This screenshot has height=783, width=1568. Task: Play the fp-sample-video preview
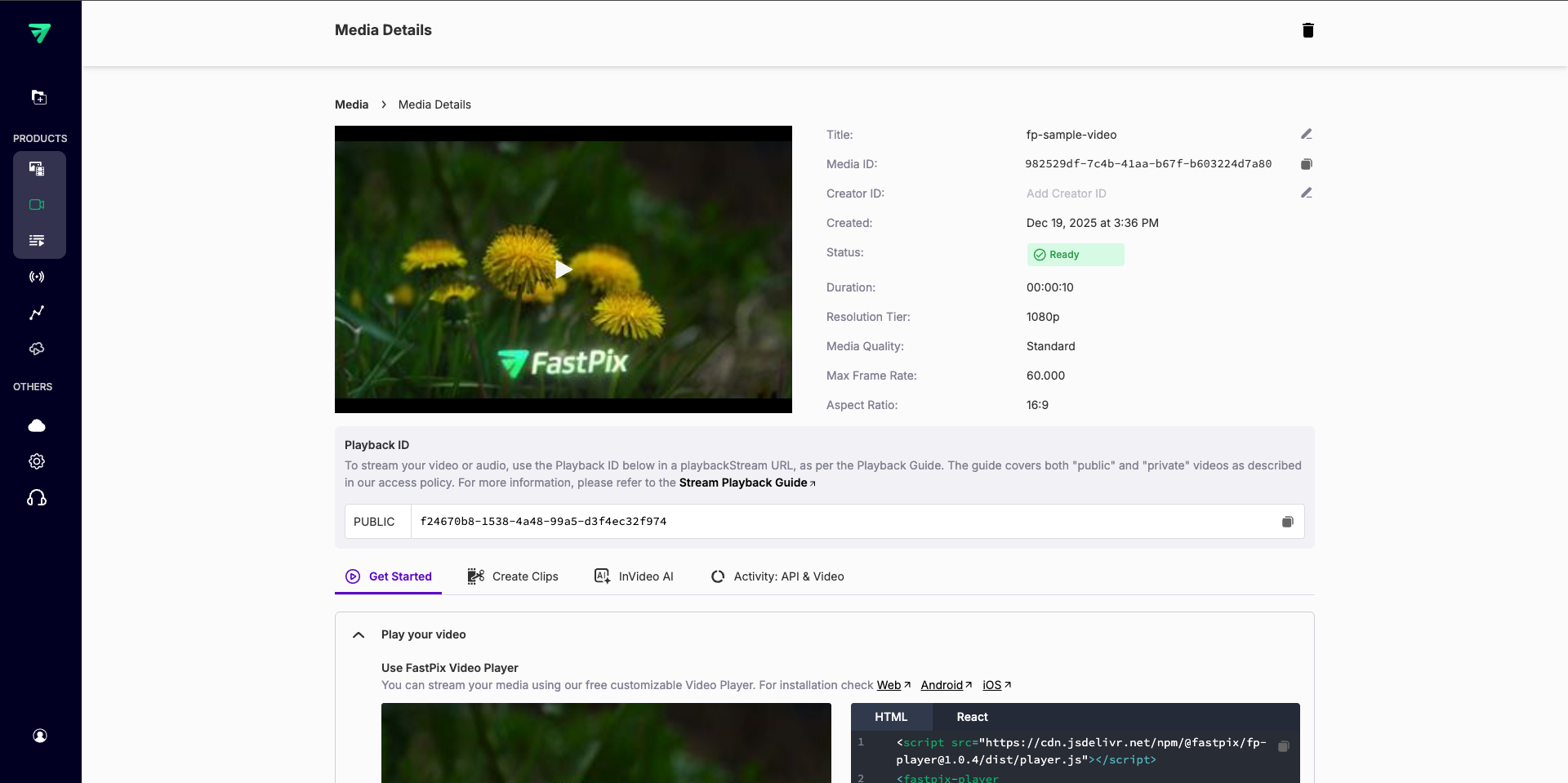coord(563,269)
